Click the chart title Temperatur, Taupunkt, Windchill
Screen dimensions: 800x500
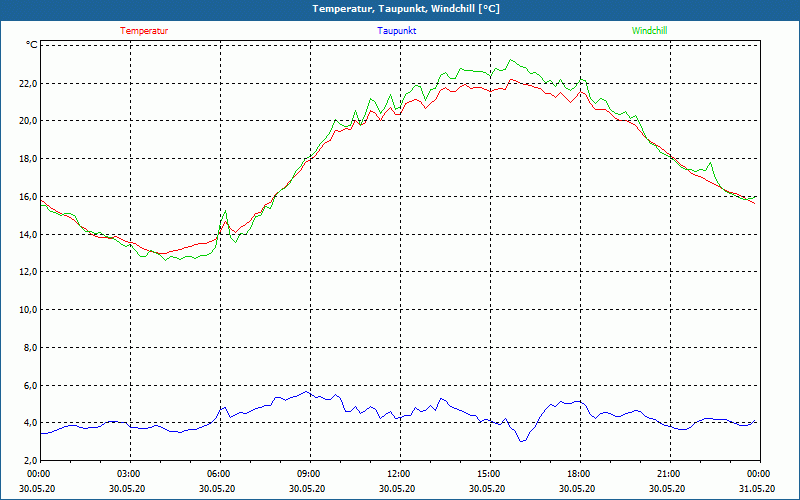(406, 9)
